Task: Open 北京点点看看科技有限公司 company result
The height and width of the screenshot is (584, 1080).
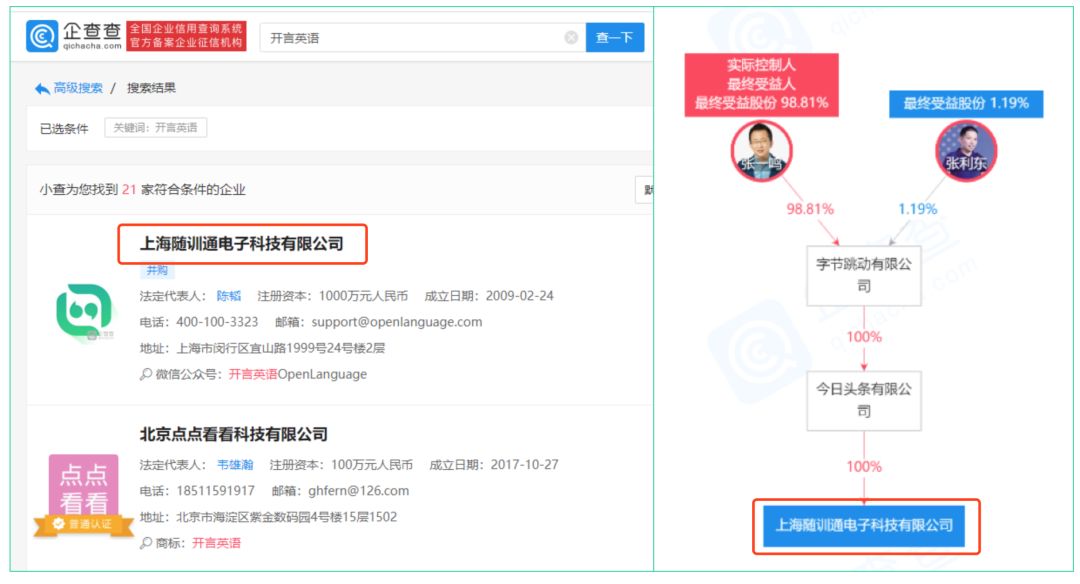Action: pos(233,435)
